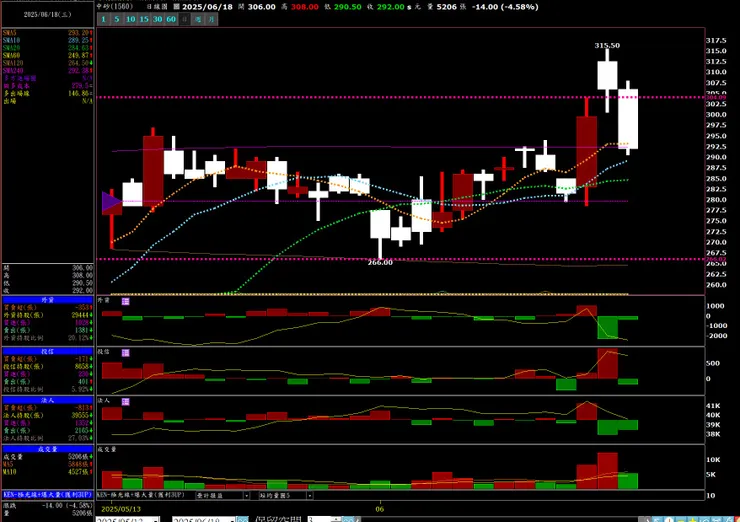Click the date label 2025/06/18 in the left panel
Viewport: 740px width, 522px height.
pos(47,15)
